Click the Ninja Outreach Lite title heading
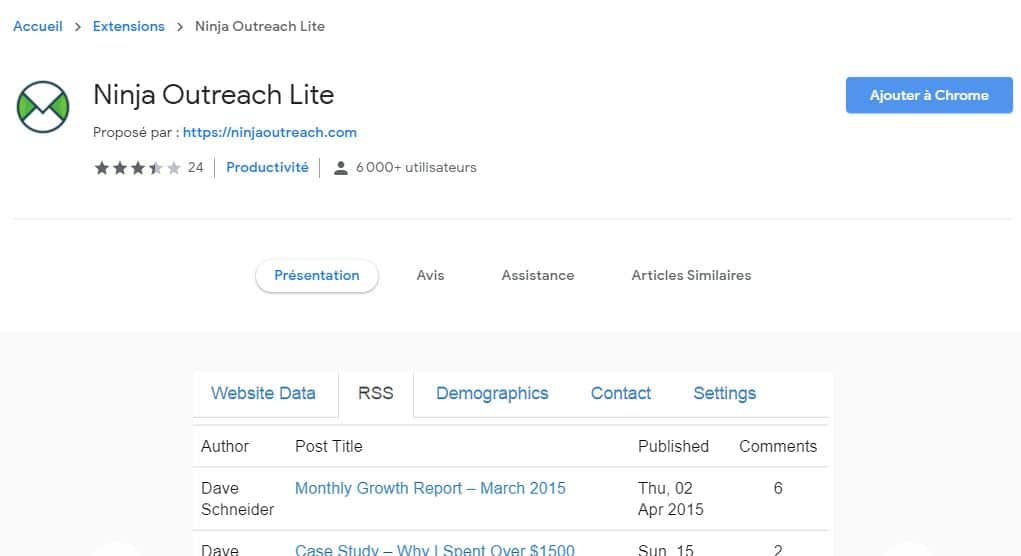Image resolution: width=1021 pixels, height=556 pixels. pos(214,95)
